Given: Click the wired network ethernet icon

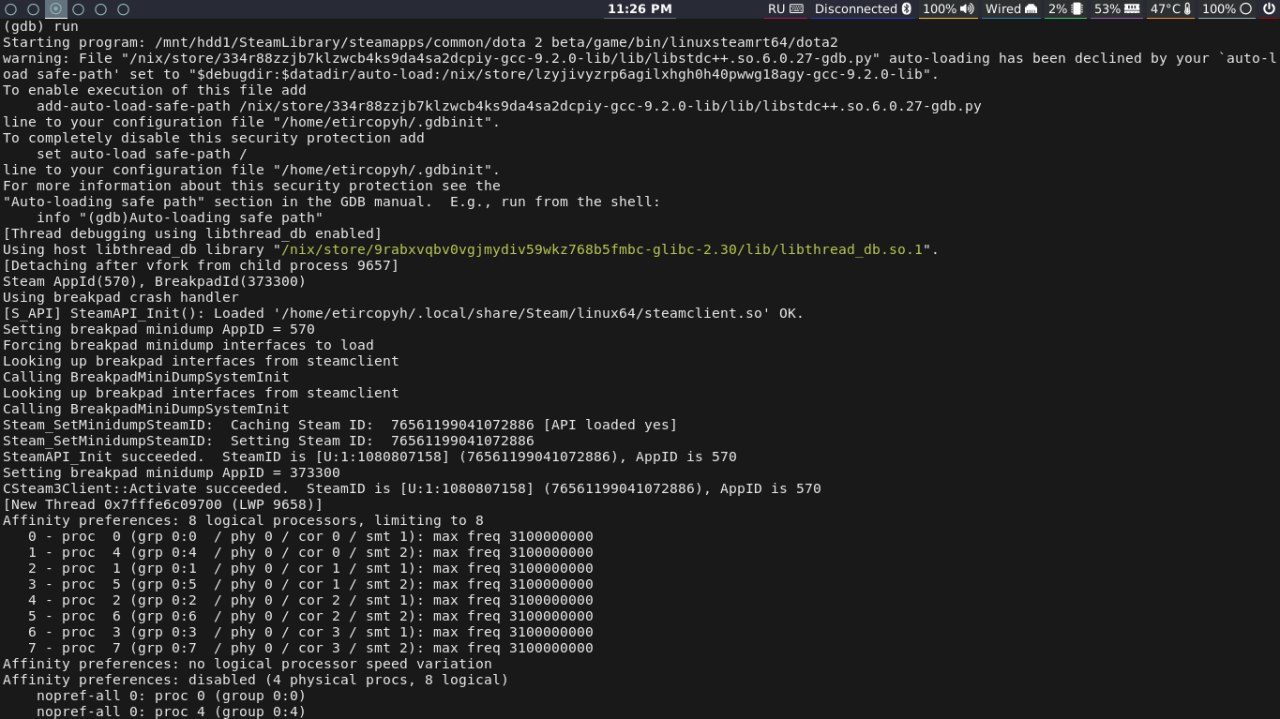Looking at the screenshot, I should [1031, 9].
